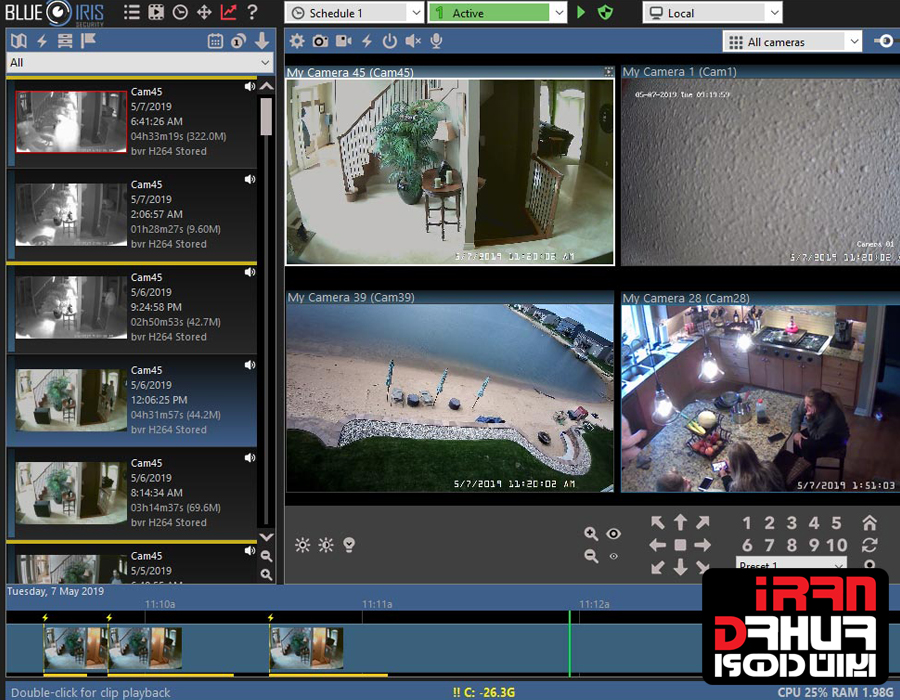Click the four-way move arrows icon
Image resolution: width=900 pixels, height=700 pixels.
[204, 12]
